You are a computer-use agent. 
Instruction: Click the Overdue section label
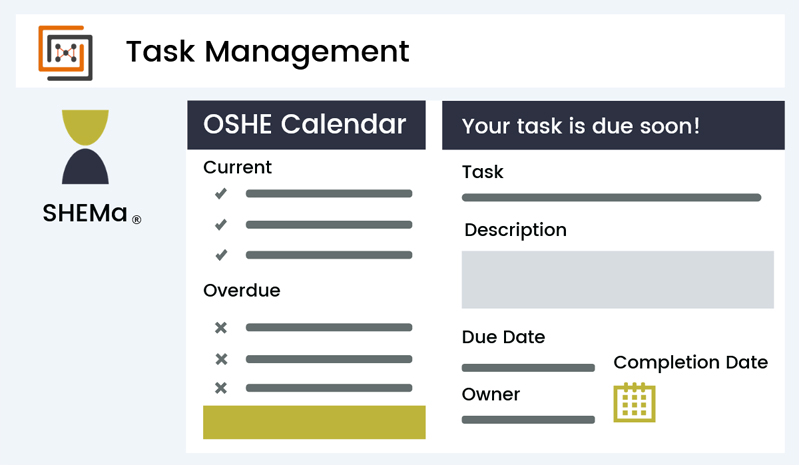(242, 290)
